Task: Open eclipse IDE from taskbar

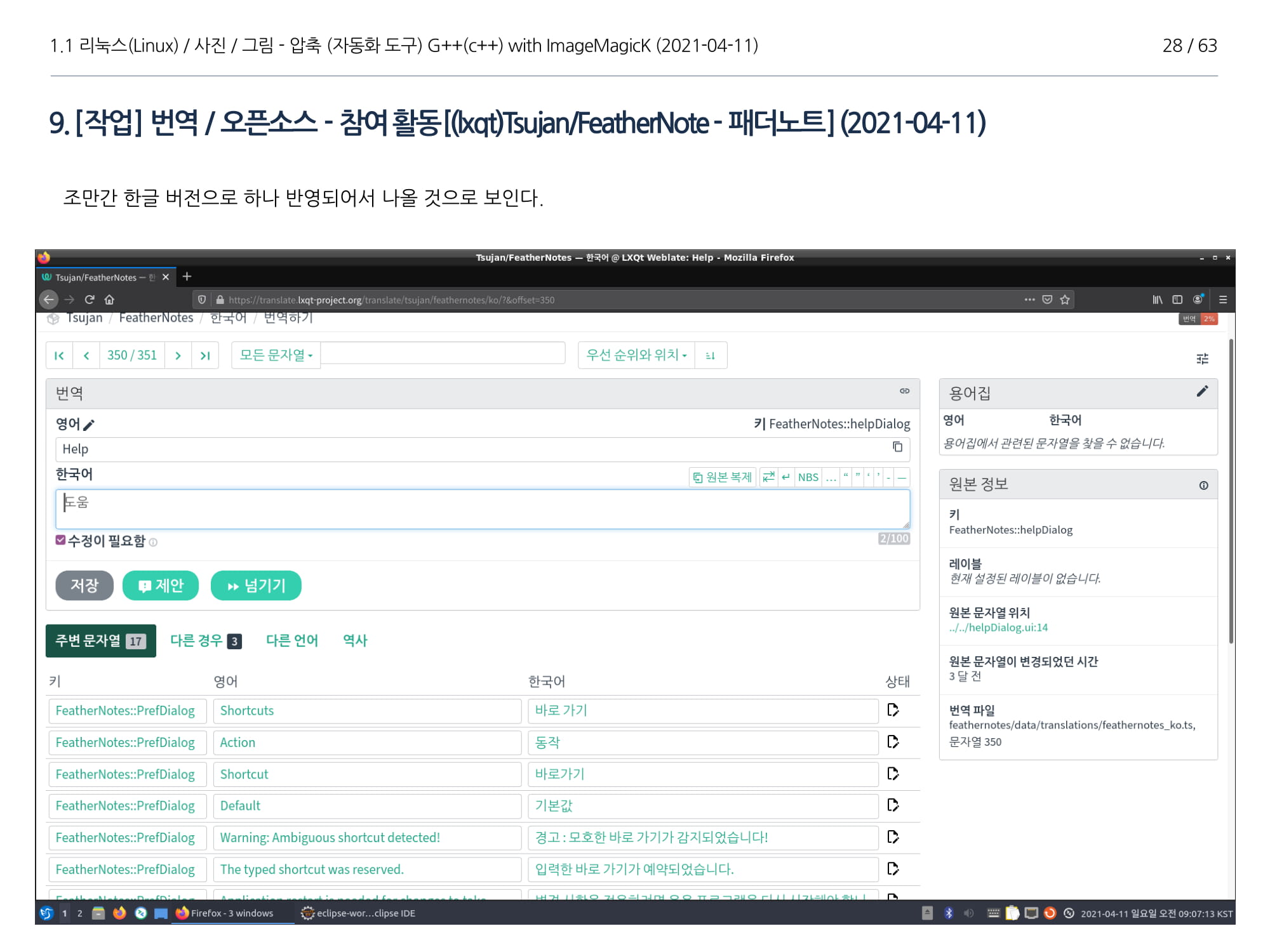Action: [358, 913]
